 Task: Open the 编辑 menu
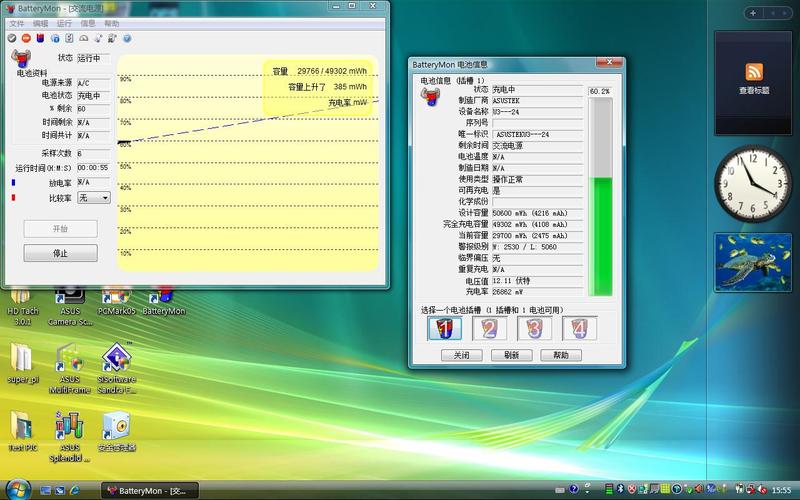(40, 23)
